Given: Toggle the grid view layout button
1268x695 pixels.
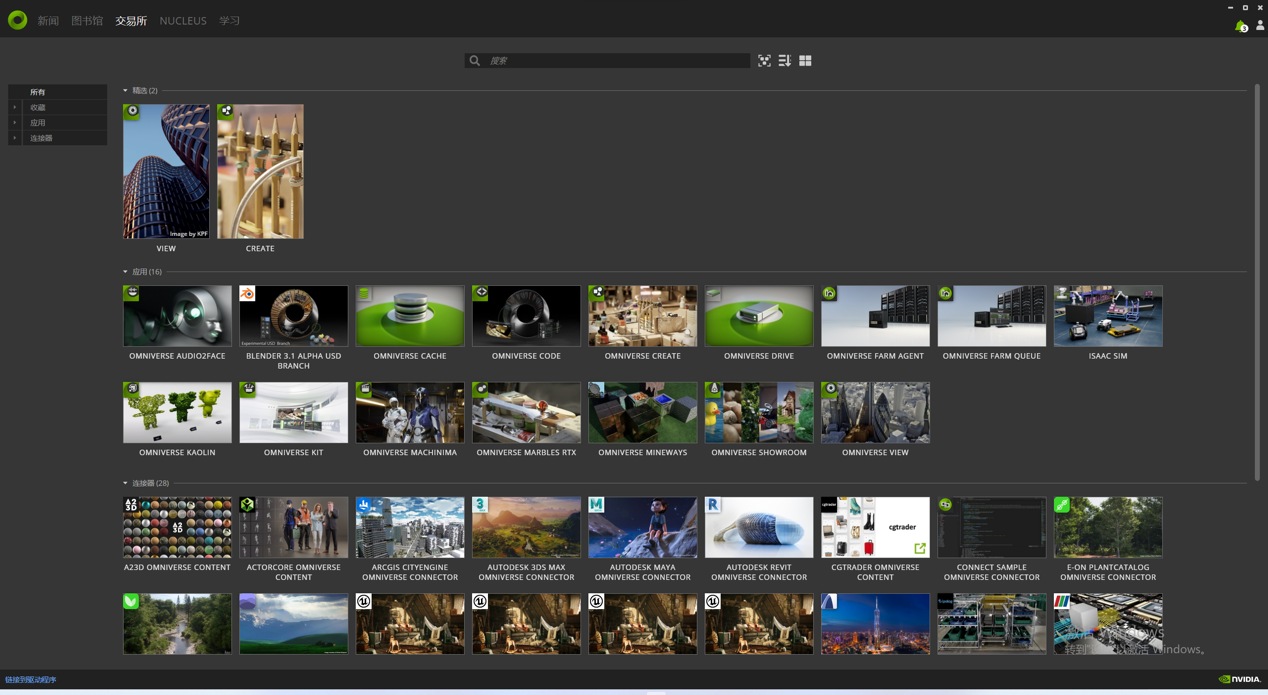Looking at the screenshot, I should tap(805, 61).
